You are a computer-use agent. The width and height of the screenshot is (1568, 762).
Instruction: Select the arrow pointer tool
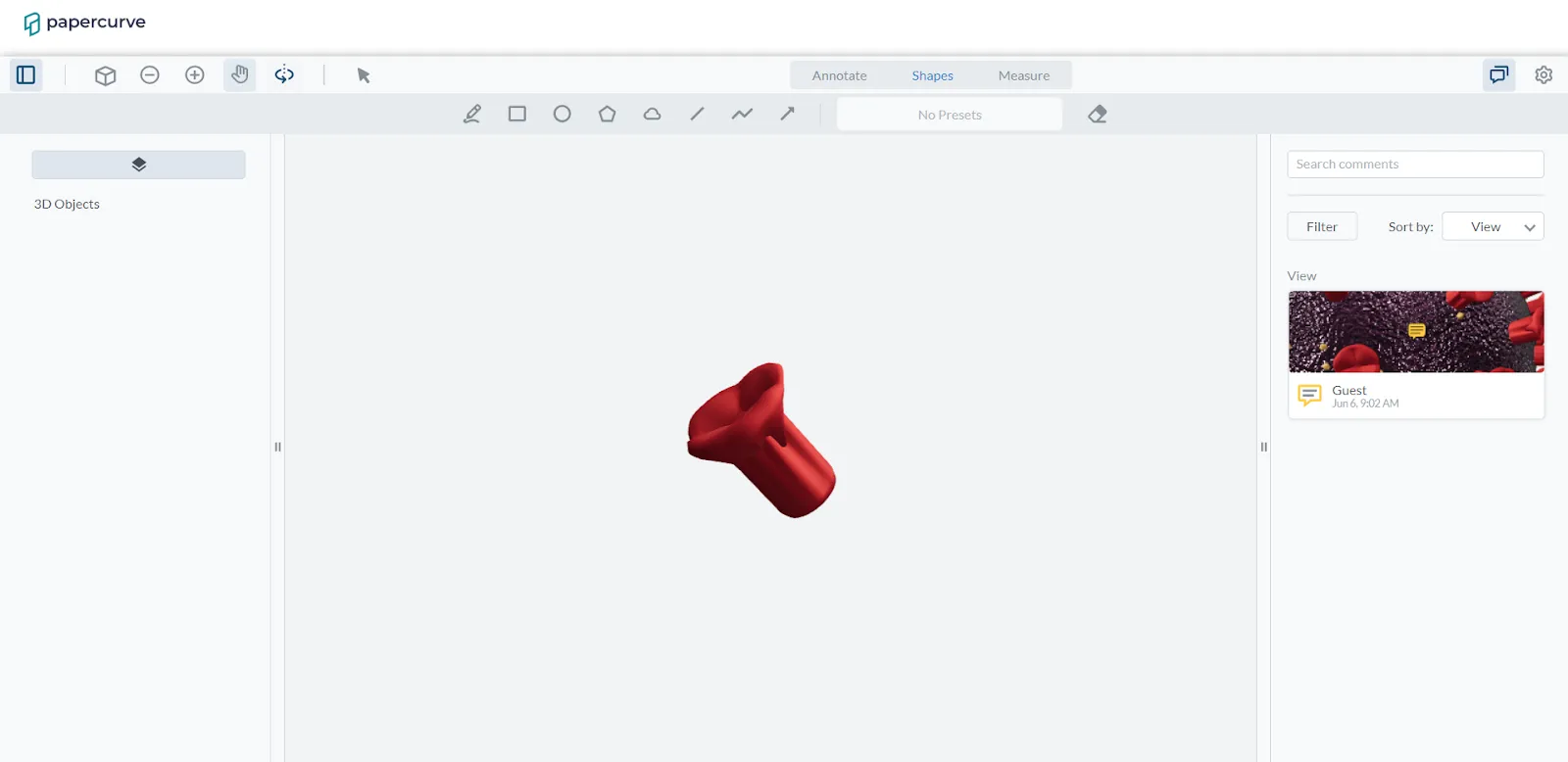(x=364, y=75)
